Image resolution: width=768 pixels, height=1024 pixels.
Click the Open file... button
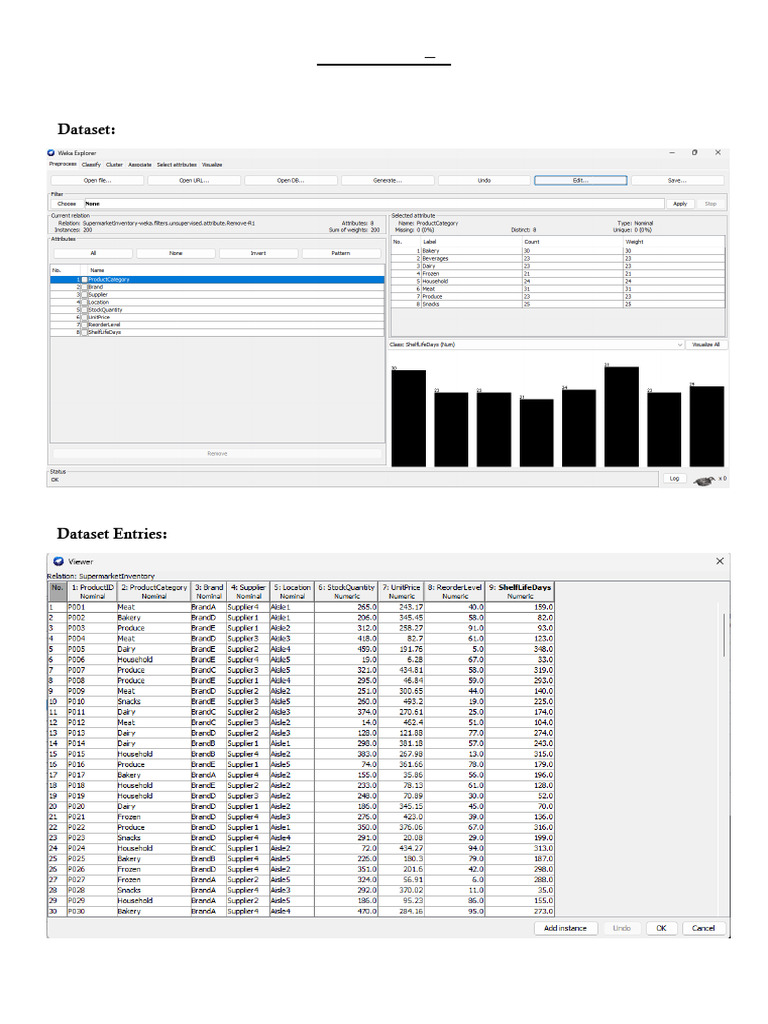point(97,180)
